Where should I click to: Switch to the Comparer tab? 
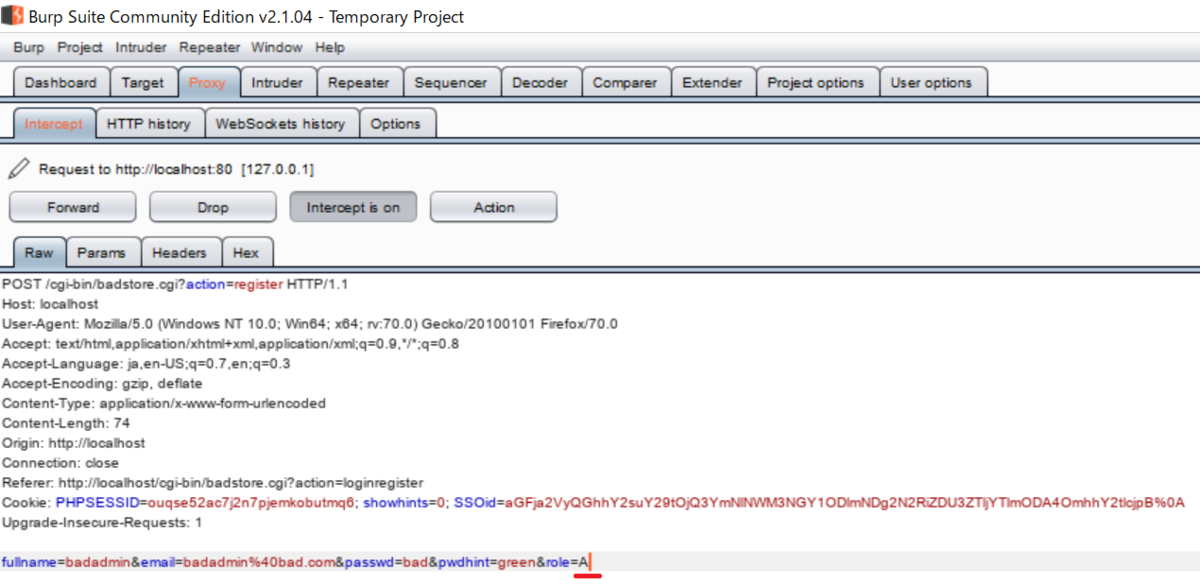coord(625,83)
